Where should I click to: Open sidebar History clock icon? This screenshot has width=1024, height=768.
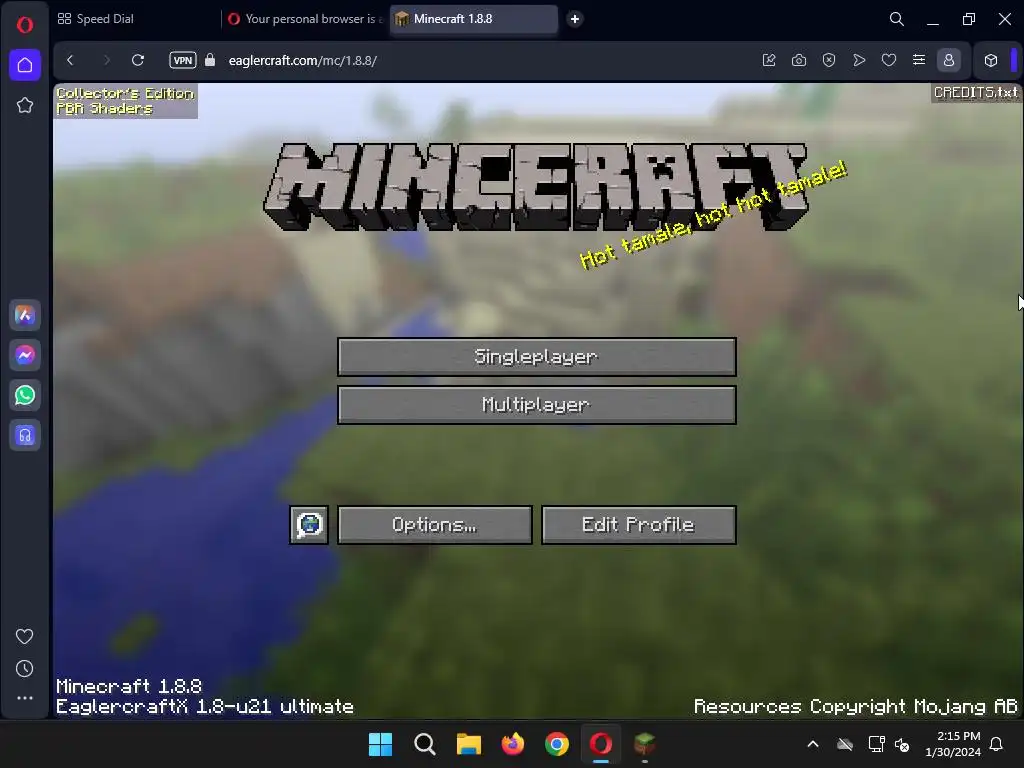pyautogui.click(x=25, y=669)
